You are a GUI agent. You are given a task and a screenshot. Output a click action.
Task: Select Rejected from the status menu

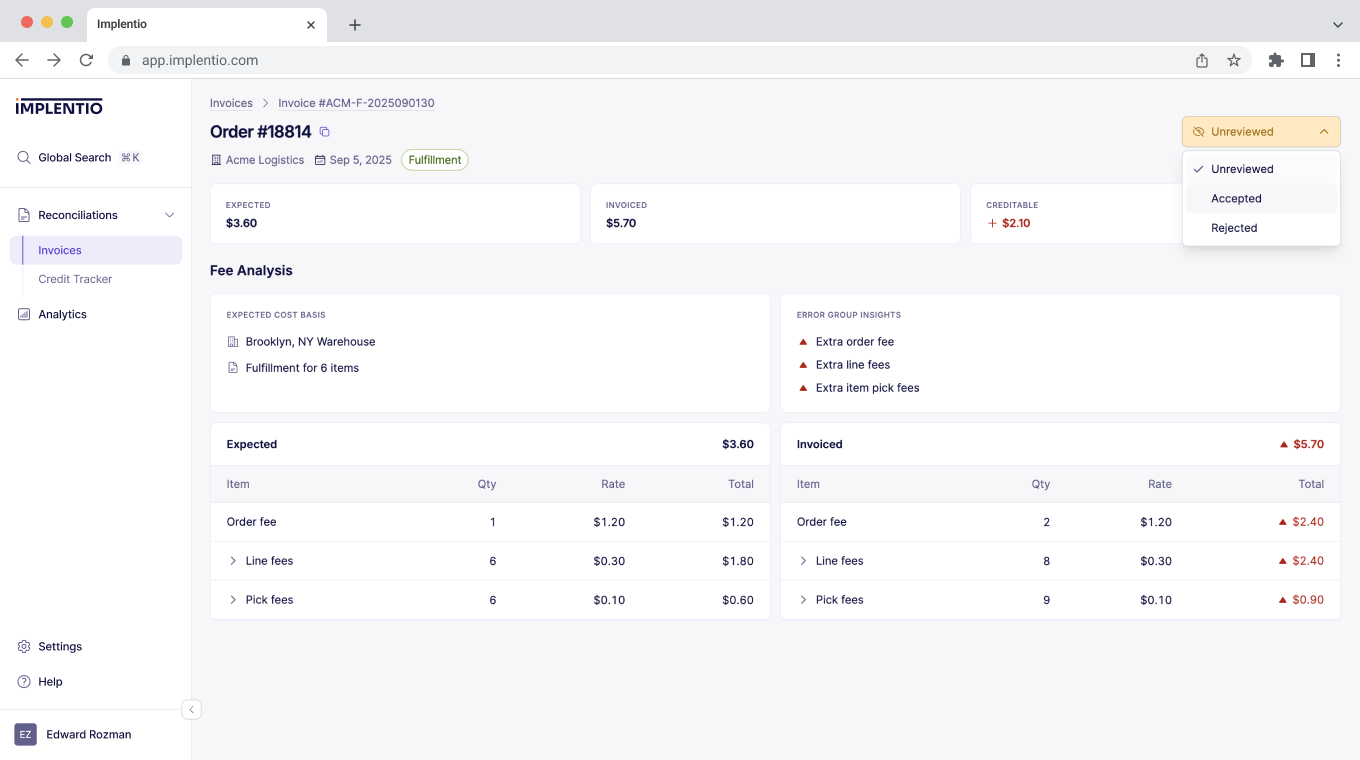(1233, 228)
